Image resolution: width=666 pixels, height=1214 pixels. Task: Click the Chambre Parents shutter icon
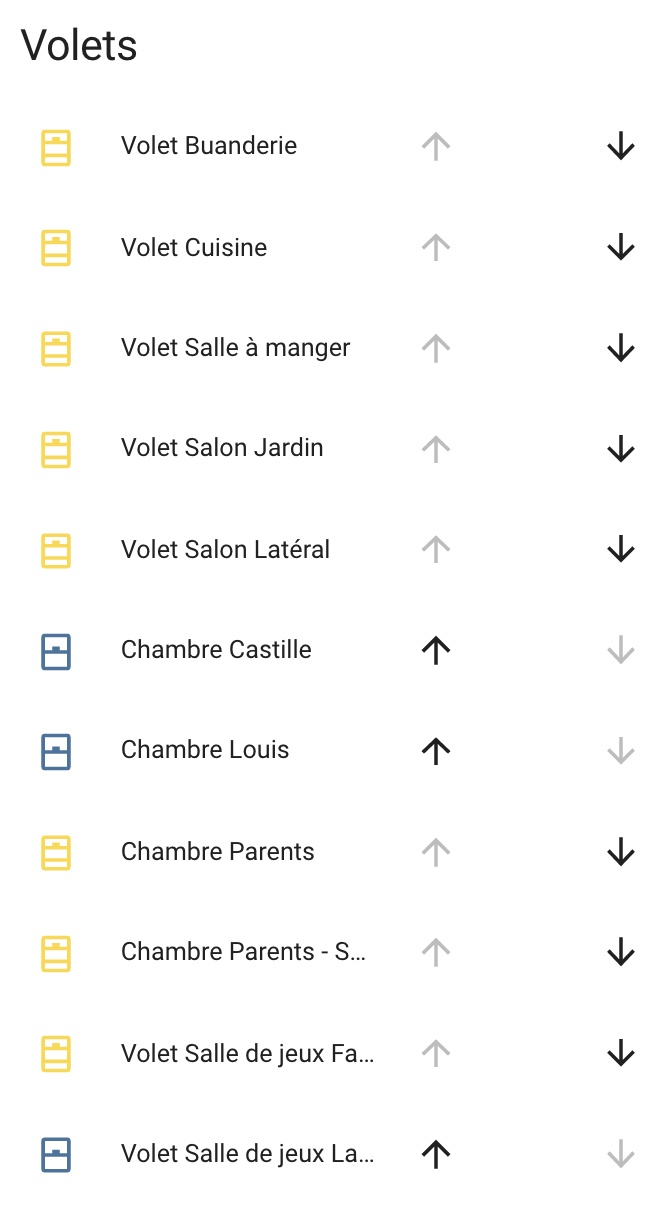point(56,852)
